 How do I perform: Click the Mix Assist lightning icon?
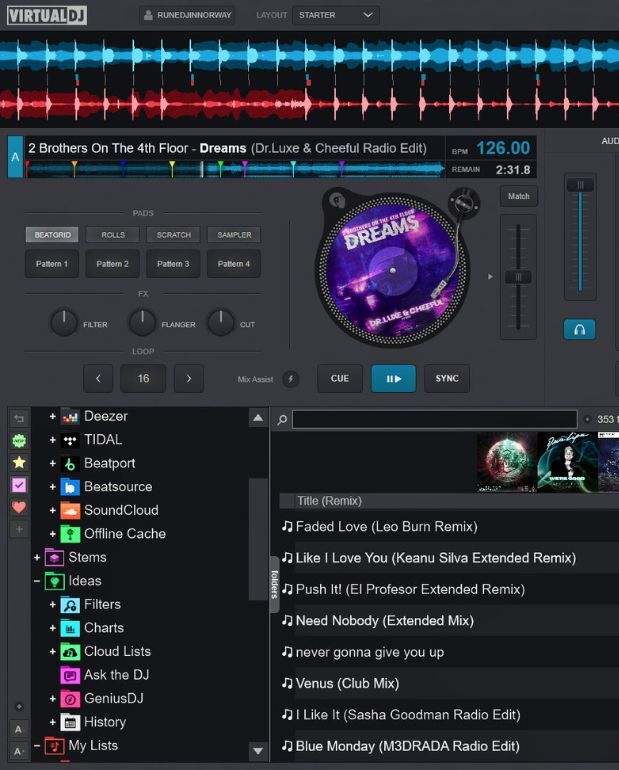[291, 379]
